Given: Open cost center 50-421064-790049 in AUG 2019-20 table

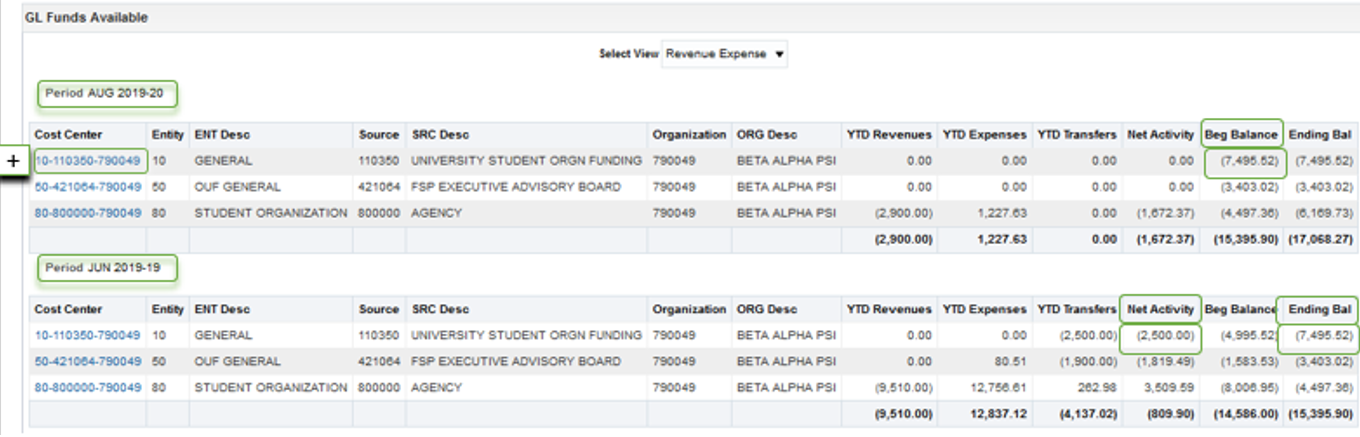Looking at the screenshot, I should tap(88, 187).
